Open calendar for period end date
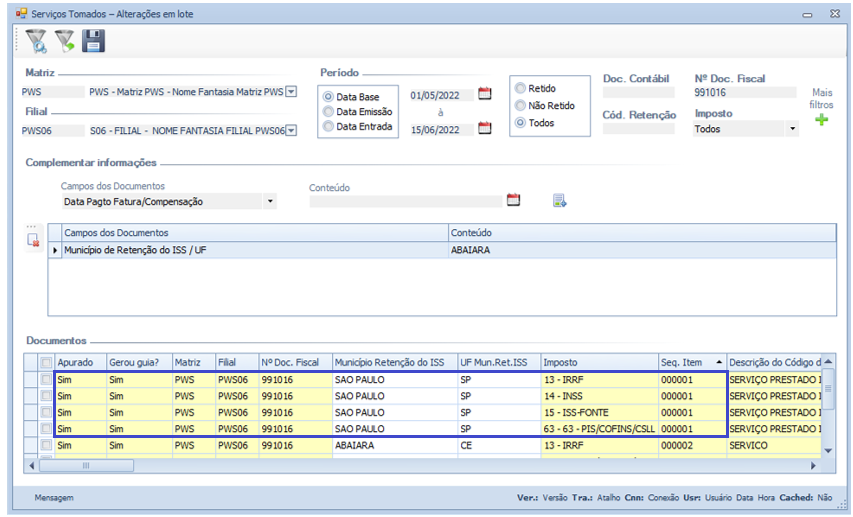Image resolution: width=853 pixels, height=517 pixels. click(485, 128)
